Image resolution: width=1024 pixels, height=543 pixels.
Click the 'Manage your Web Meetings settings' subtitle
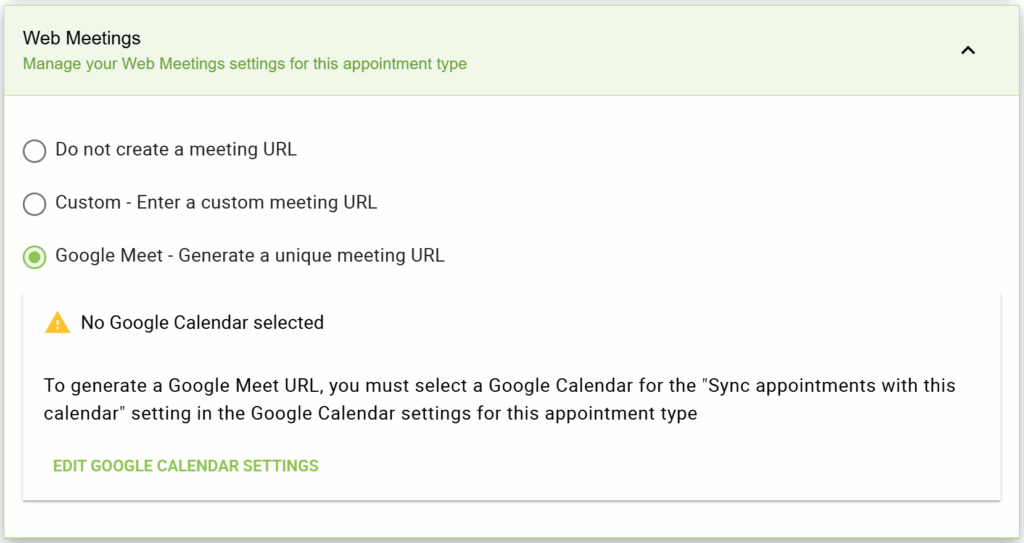coord(245,64)
